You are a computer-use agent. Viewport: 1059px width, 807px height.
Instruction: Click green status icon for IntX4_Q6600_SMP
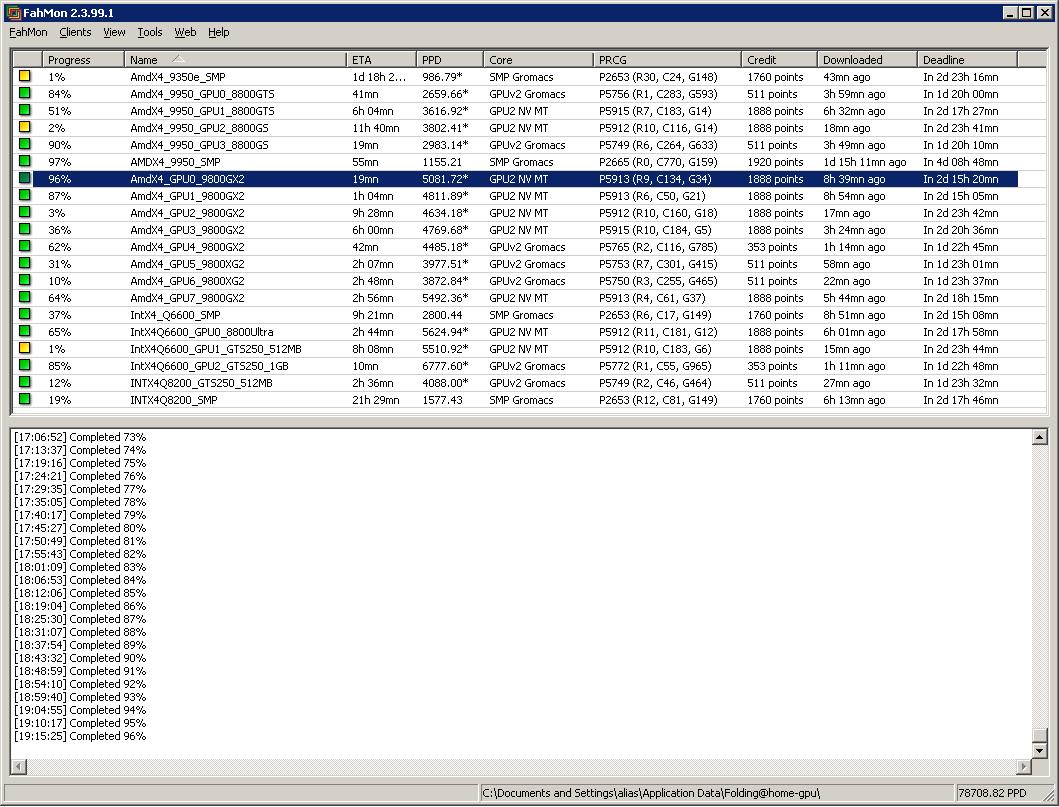click(x=25, y=314)
